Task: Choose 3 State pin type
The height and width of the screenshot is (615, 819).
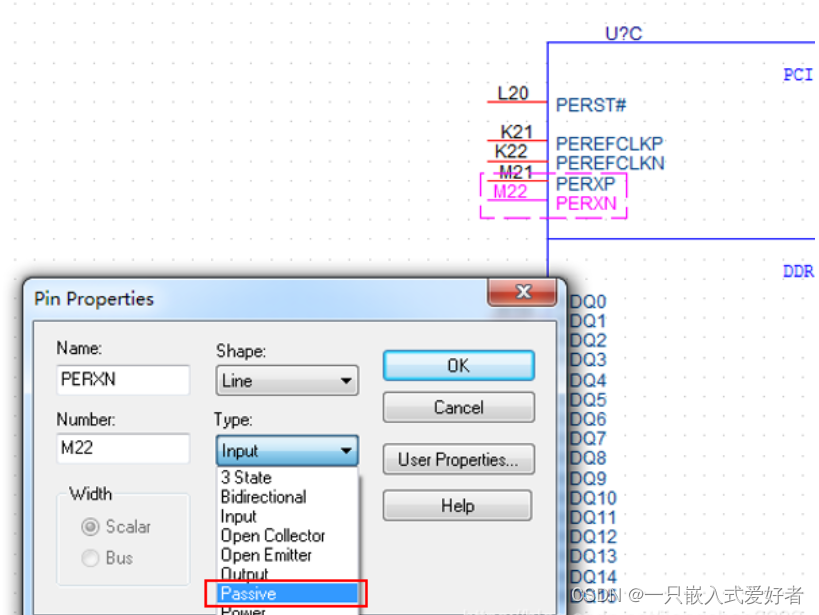Action: pyautogui.click(x=246, y=478)
